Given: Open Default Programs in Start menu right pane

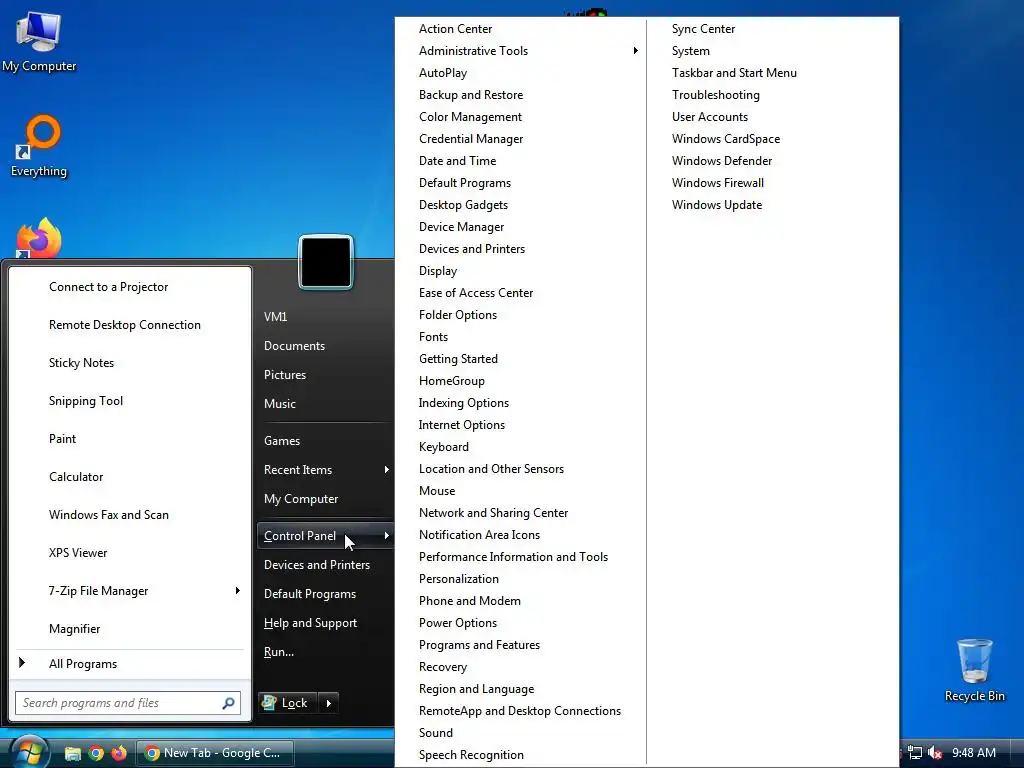Looking at the screenshot, I should click(x=310, y=594).
